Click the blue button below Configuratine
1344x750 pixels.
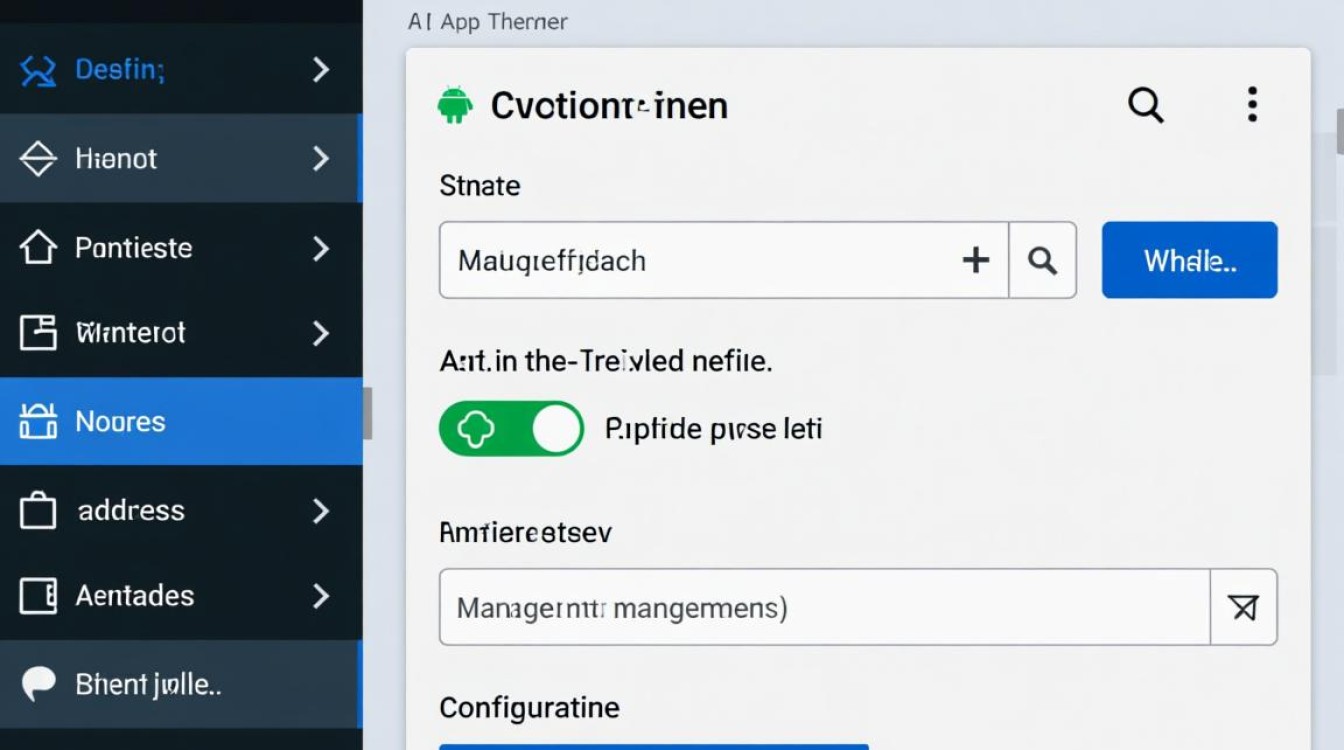tap(653, 746)
